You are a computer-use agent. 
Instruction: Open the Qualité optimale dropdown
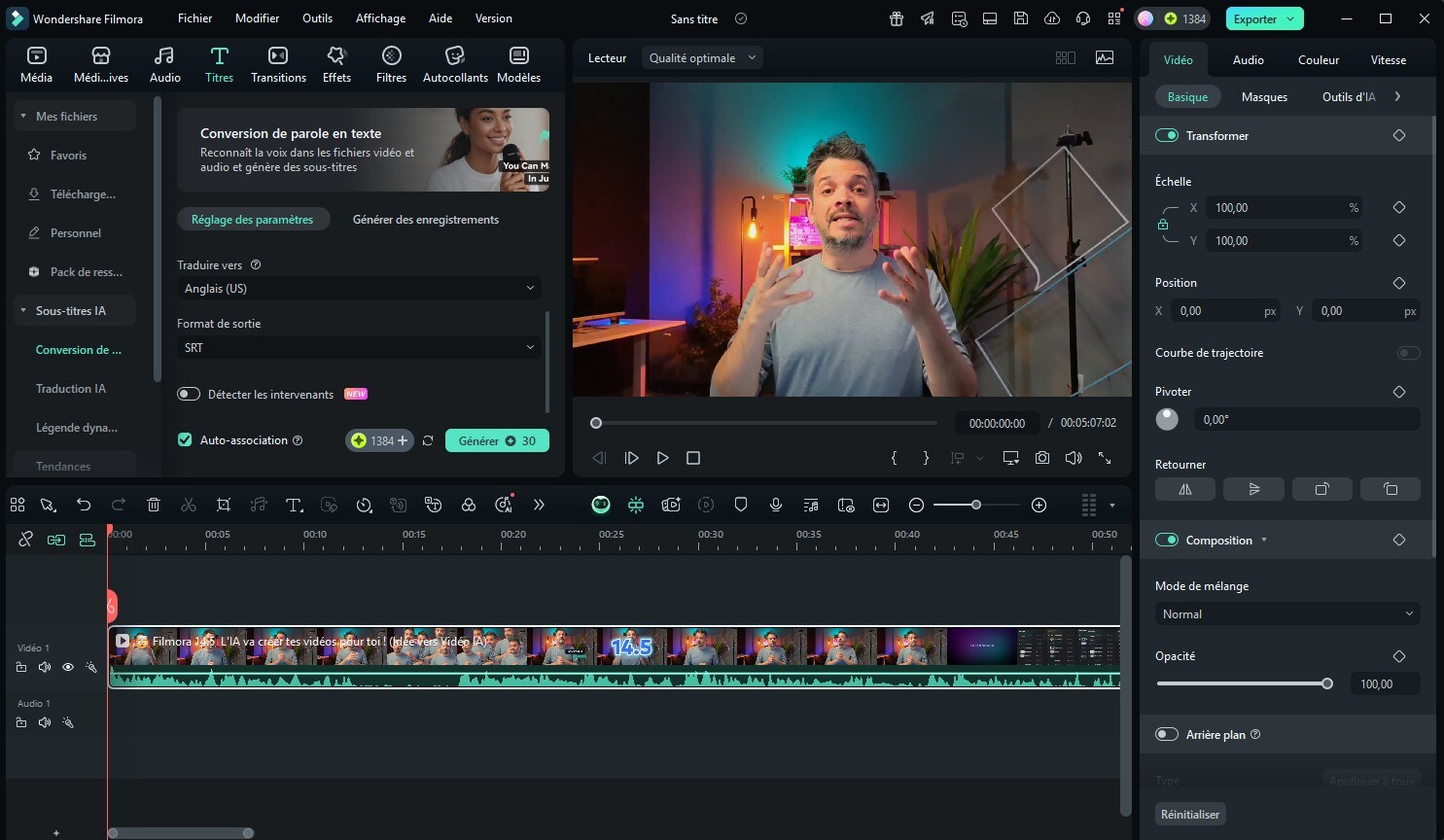[x=702, y=57]
